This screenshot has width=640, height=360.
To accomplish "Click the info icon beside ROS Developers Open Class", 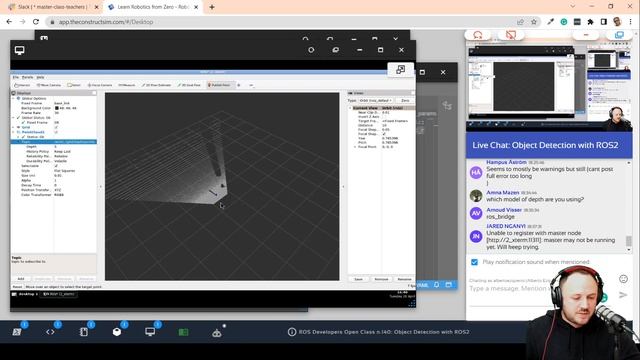I will click(x=291, y=332).
